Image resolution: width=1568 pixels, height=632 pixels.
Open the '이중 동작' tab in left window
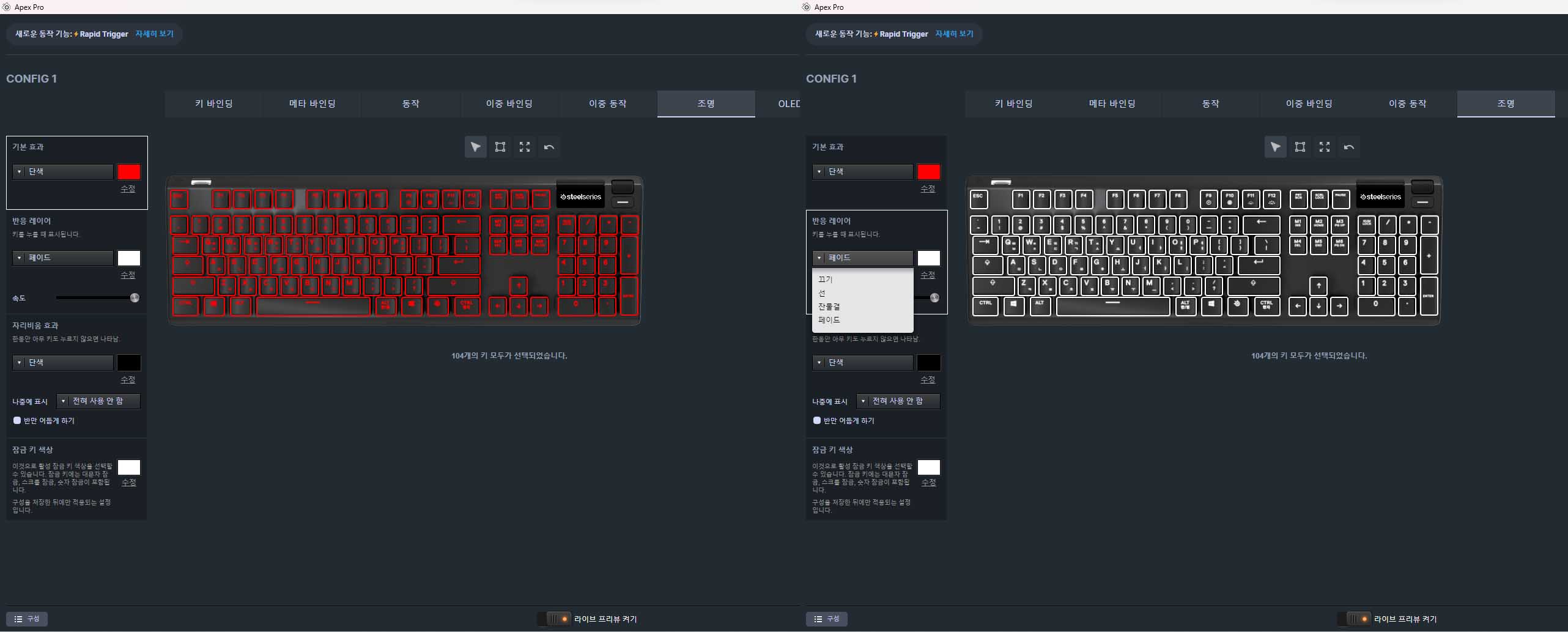click(x=607, y=104)
